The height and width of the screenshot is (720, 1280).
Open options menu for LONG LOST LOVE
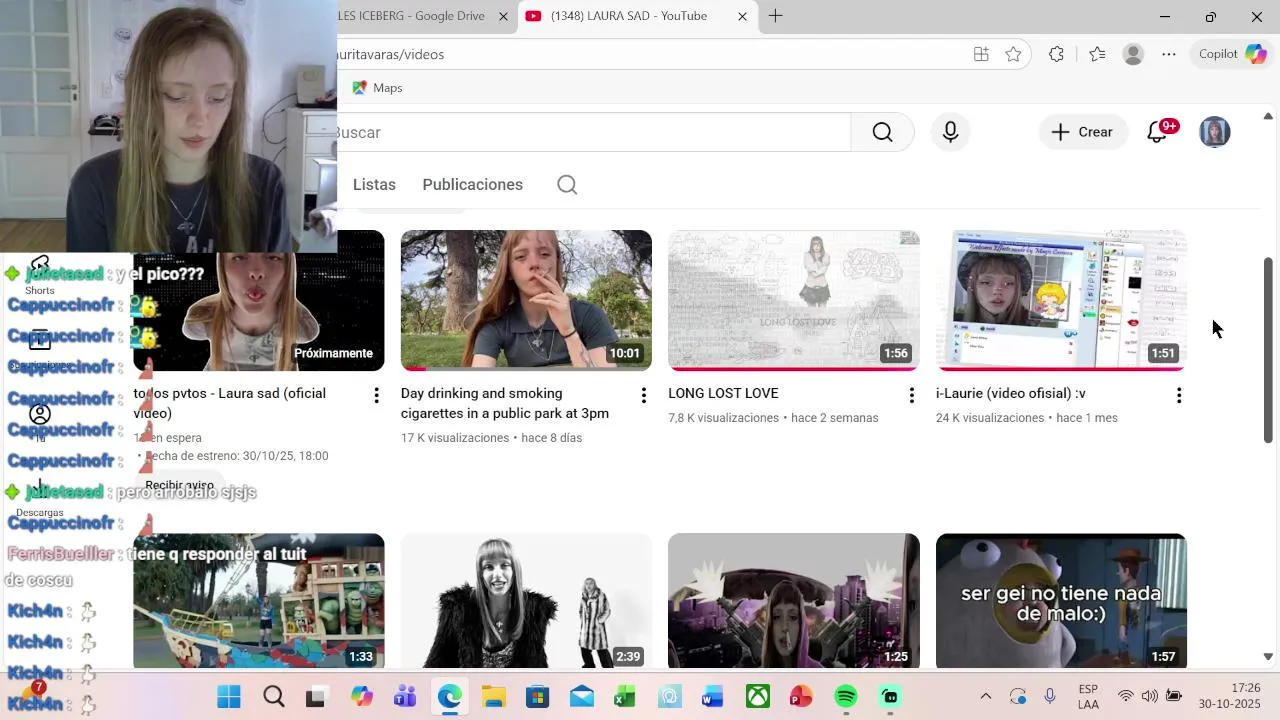(x=911, y=395)
